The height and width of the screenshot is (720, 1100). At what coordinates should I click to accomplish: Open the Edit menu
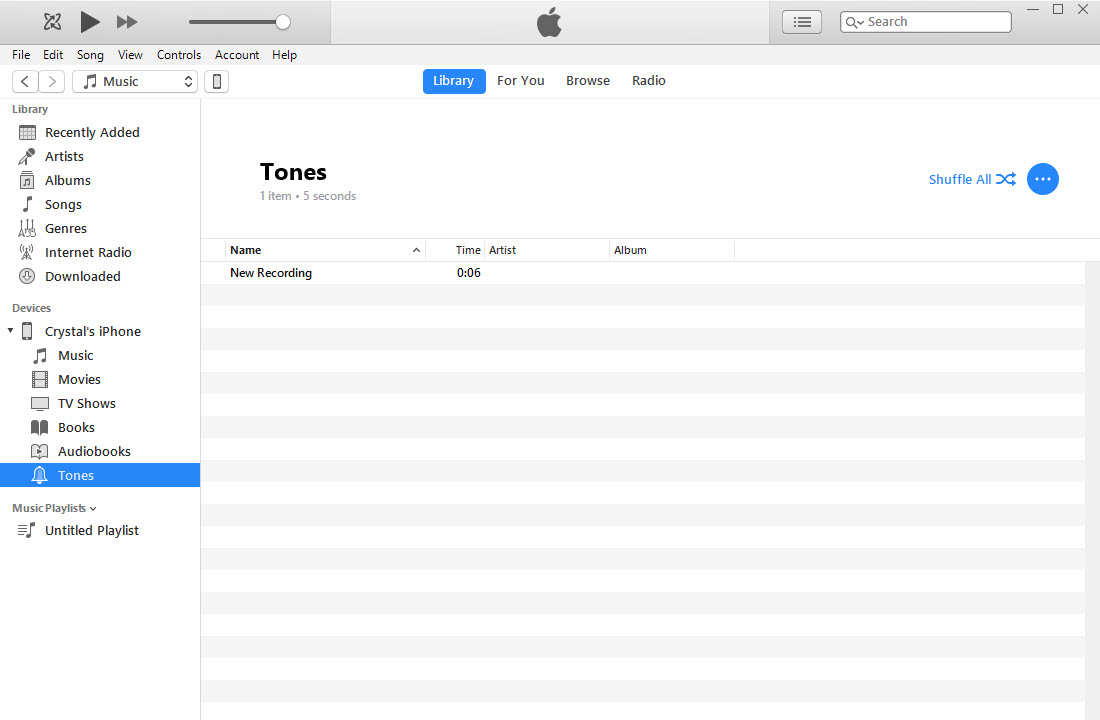click(53, 55)
